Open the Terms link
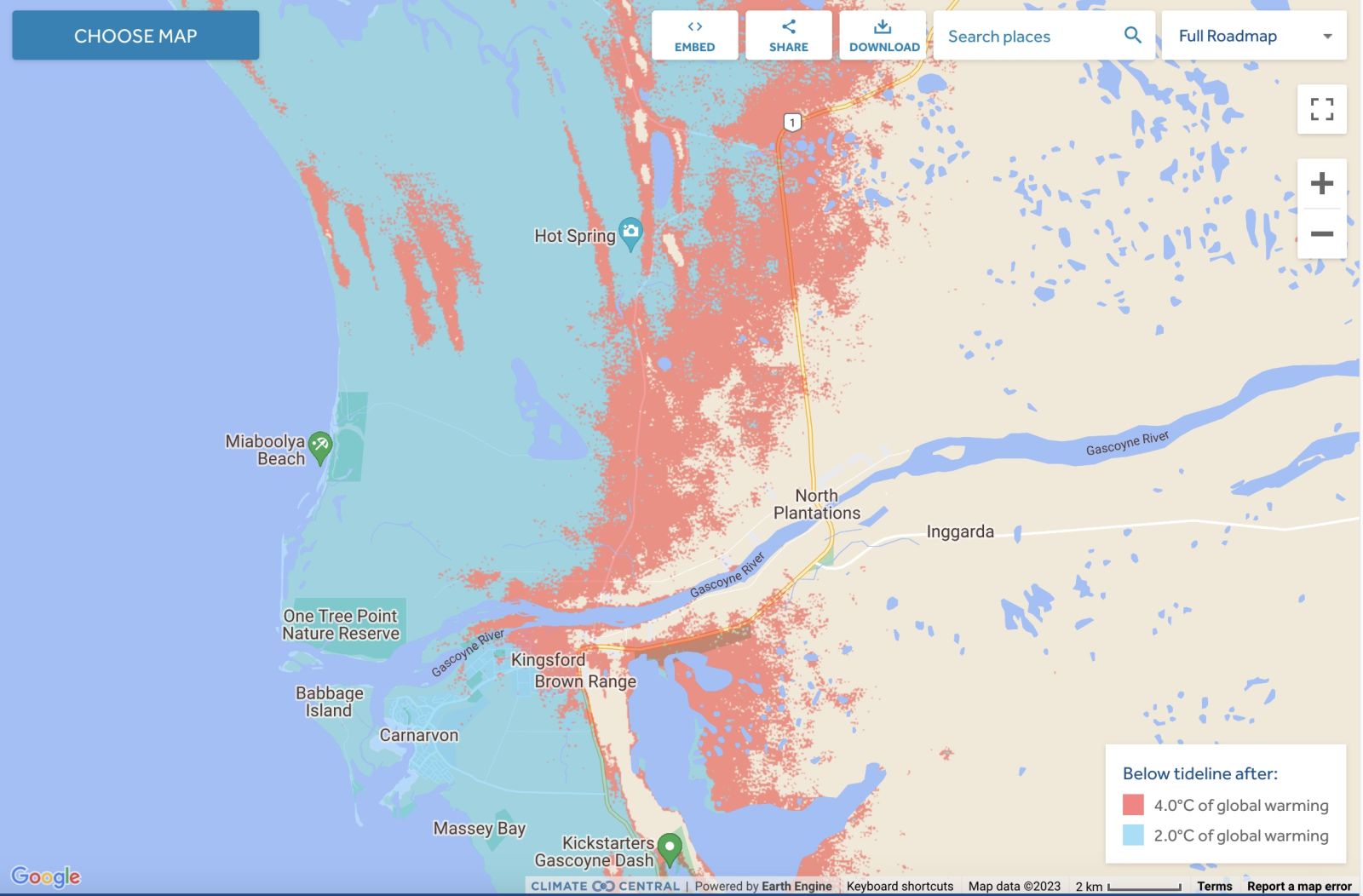The image size is (1363, 896). pyautogui.click(x=1214, y=886)
